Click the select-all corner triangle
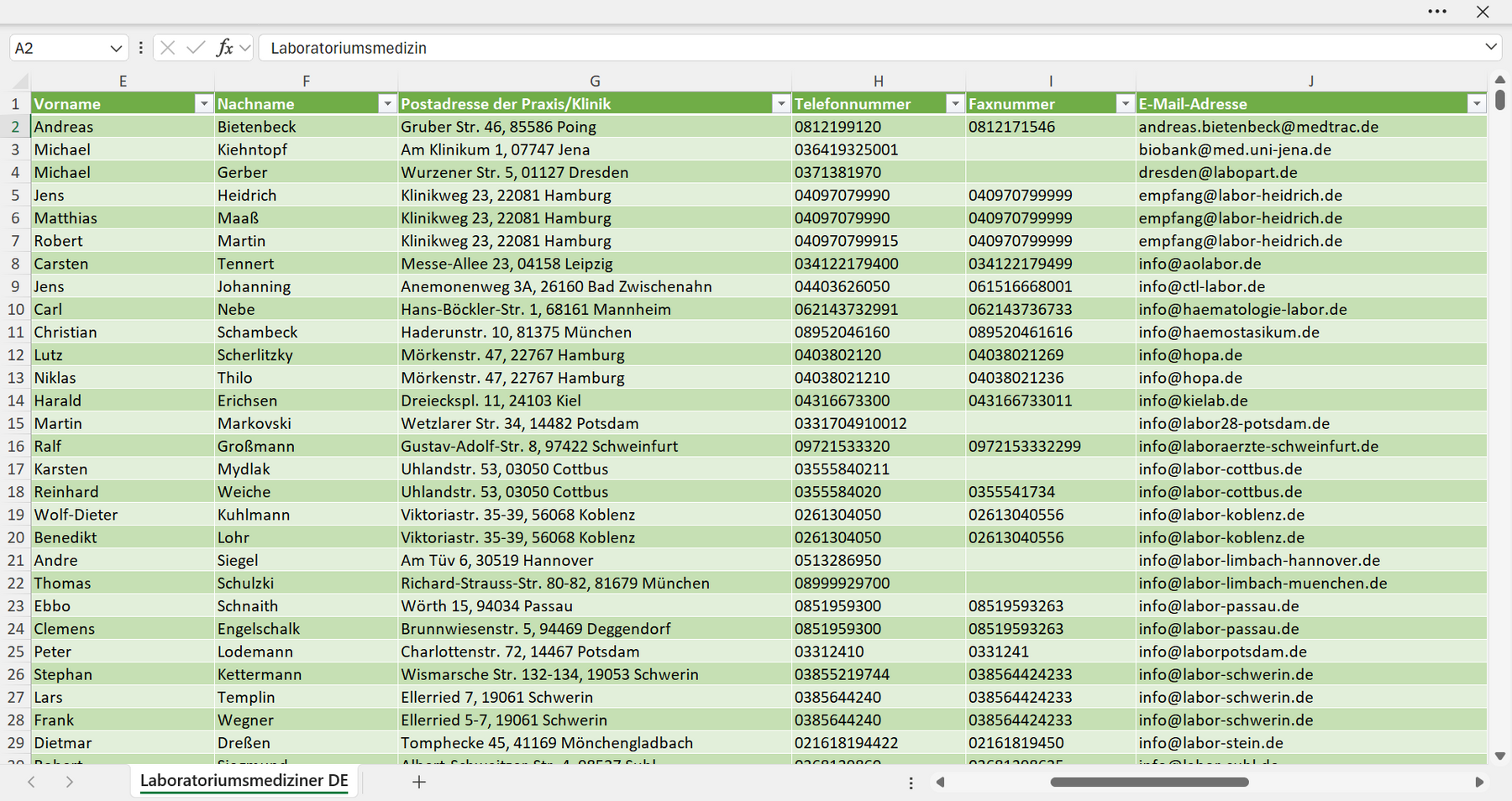Viewport: 1512px width, 801px height. click(18, 81)
